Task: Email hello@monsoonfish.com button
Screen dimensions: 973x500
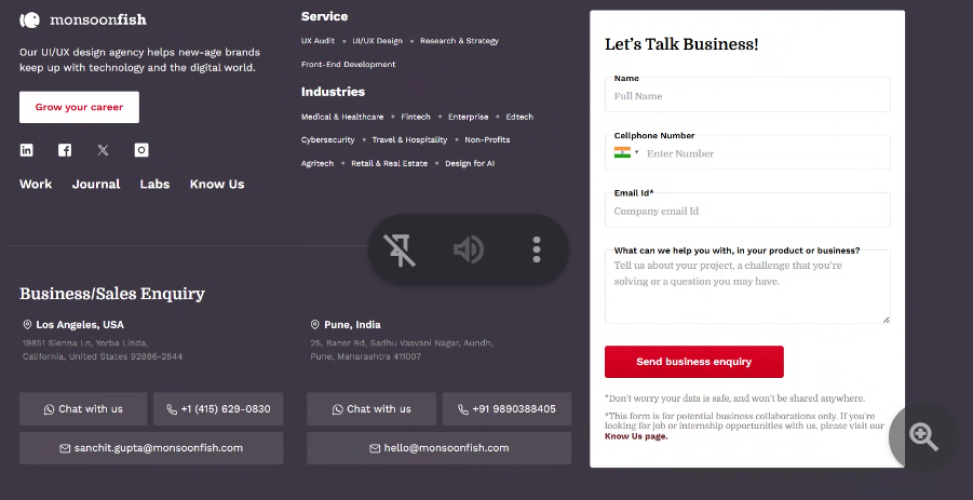Action: pyautogui.click(x=438, y=448)
